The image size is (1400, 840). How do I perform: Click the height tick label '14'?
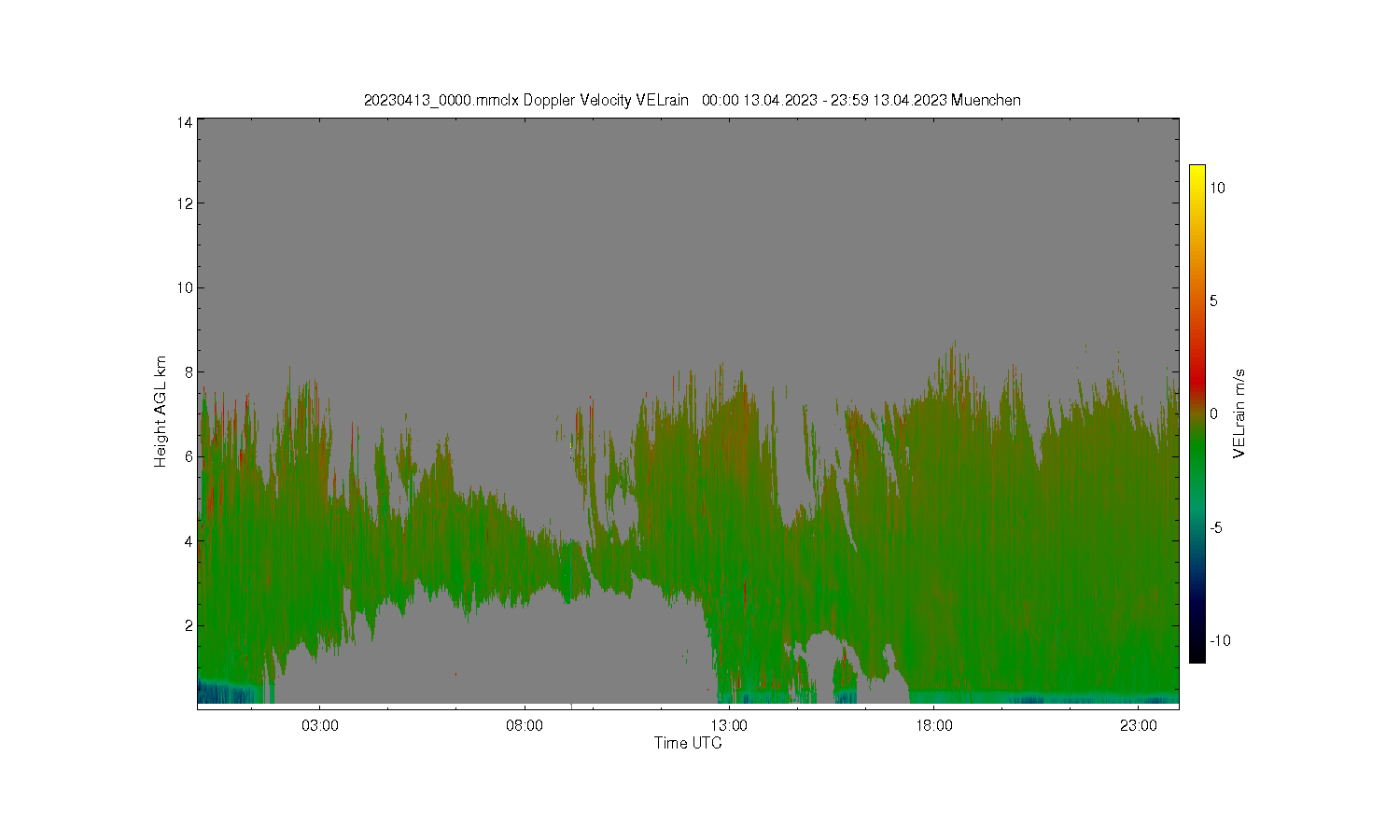(x=185, y=122)
